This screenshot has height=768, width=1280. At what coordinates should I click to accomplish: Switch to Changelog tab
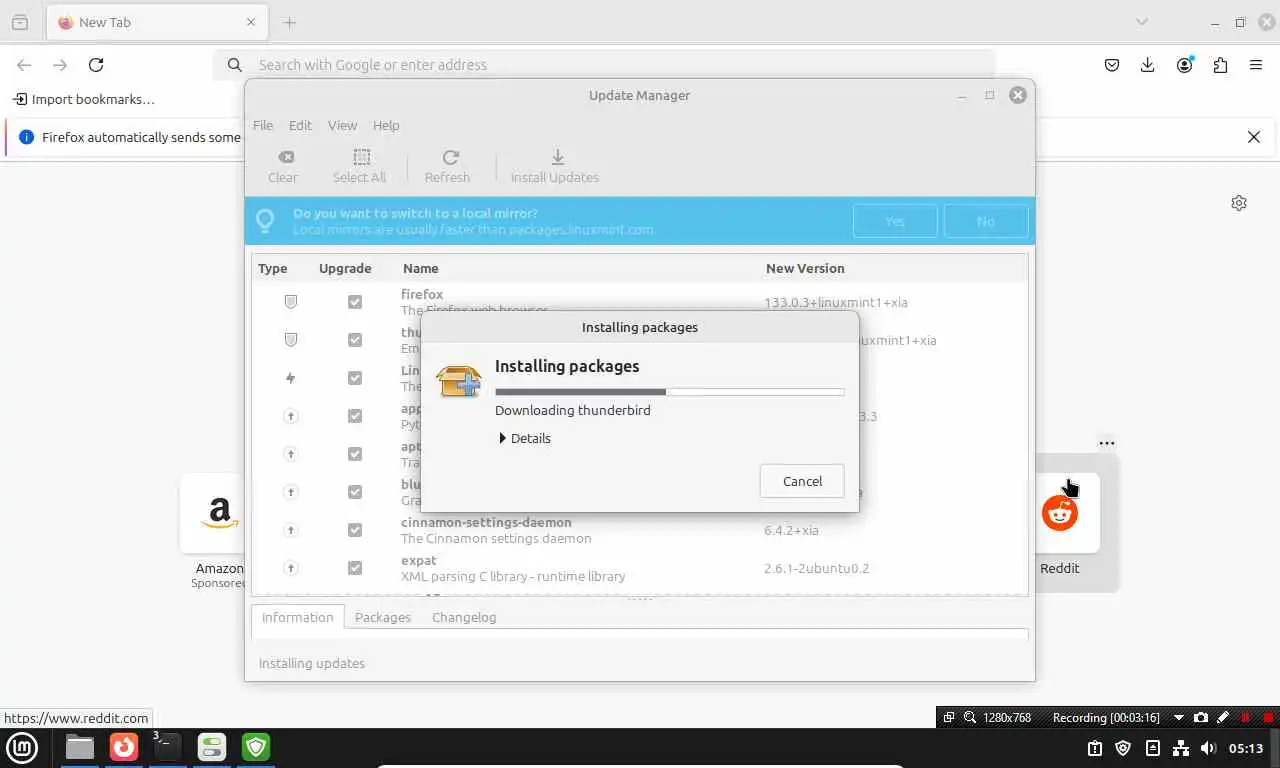(x=464, y=617)
